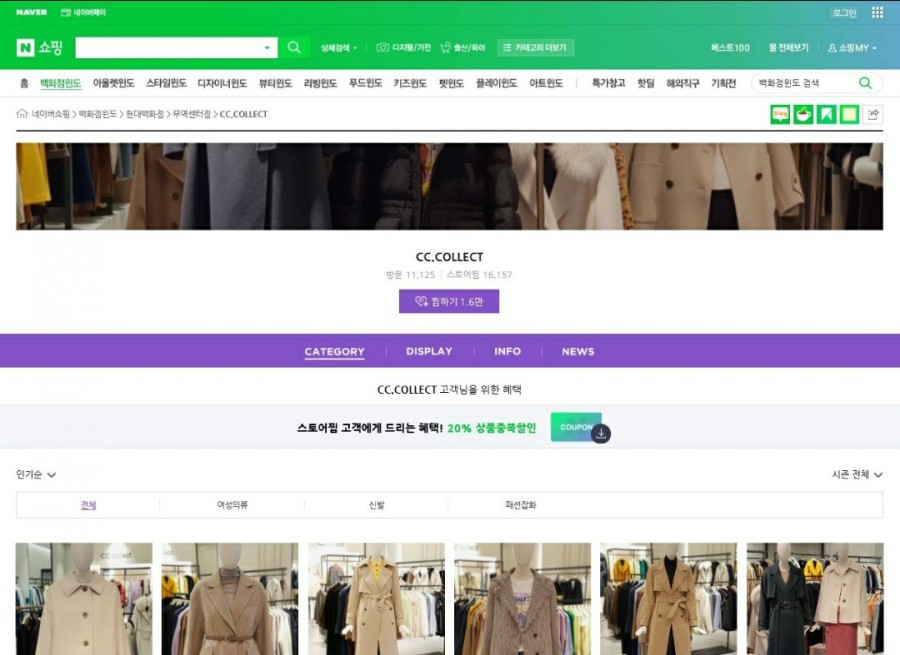Click the more categories button
This screenshot has width=900, height=655.
point(535,48)
